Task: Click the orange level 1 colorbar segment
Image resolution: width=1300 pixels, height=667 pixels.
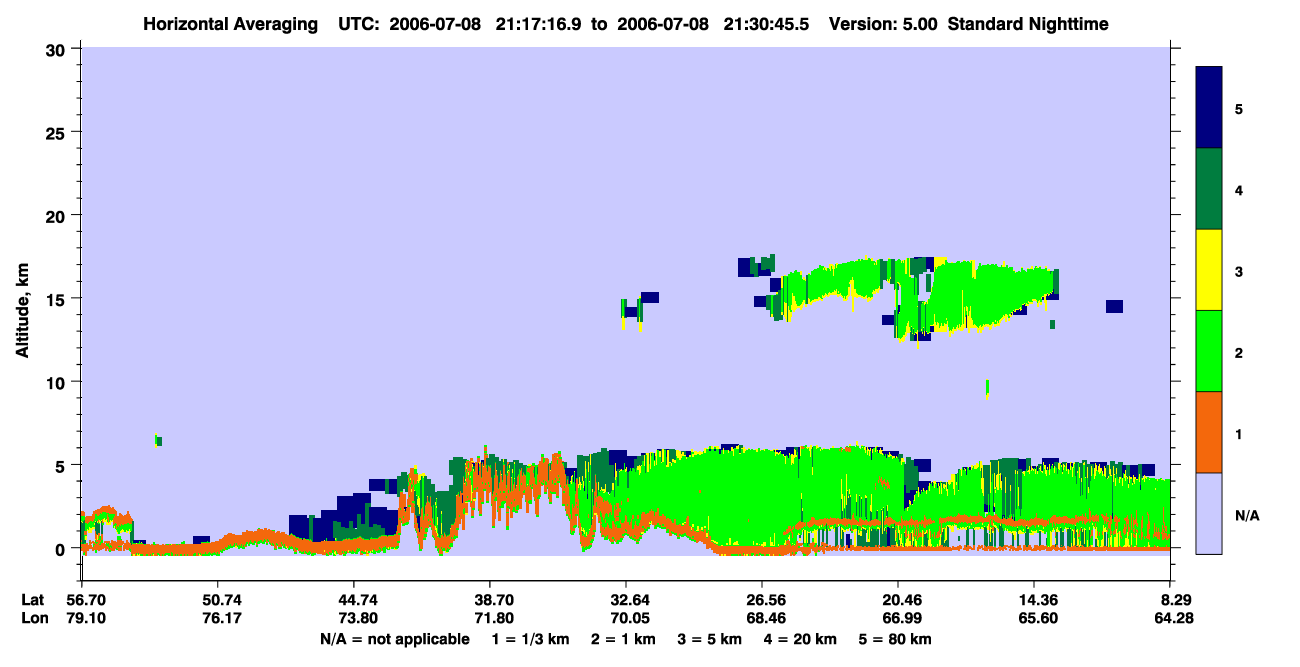Action: [x=1209, y=432]
